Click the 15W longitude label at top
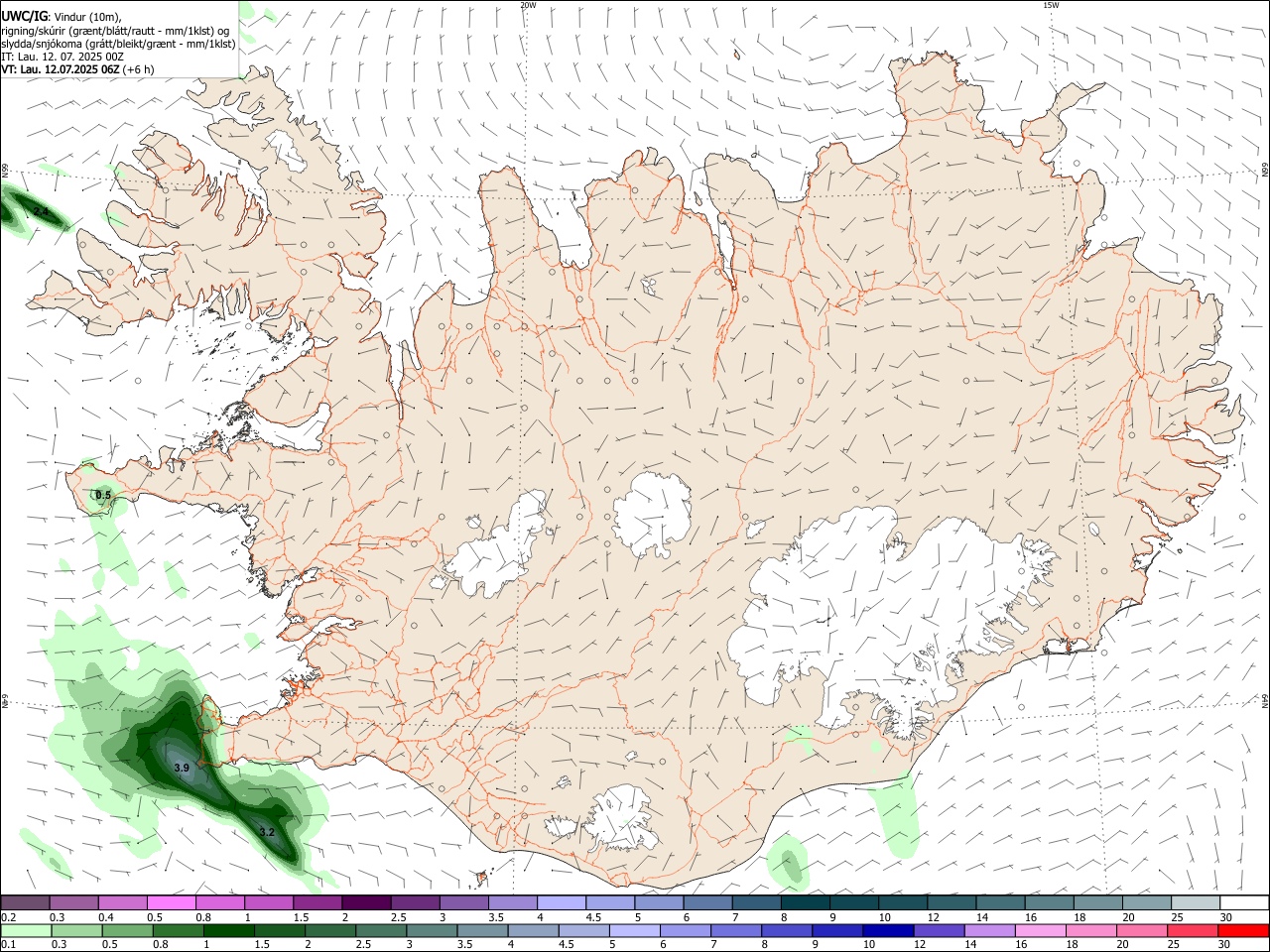 pyautogui.click(x=1051, y=5)
